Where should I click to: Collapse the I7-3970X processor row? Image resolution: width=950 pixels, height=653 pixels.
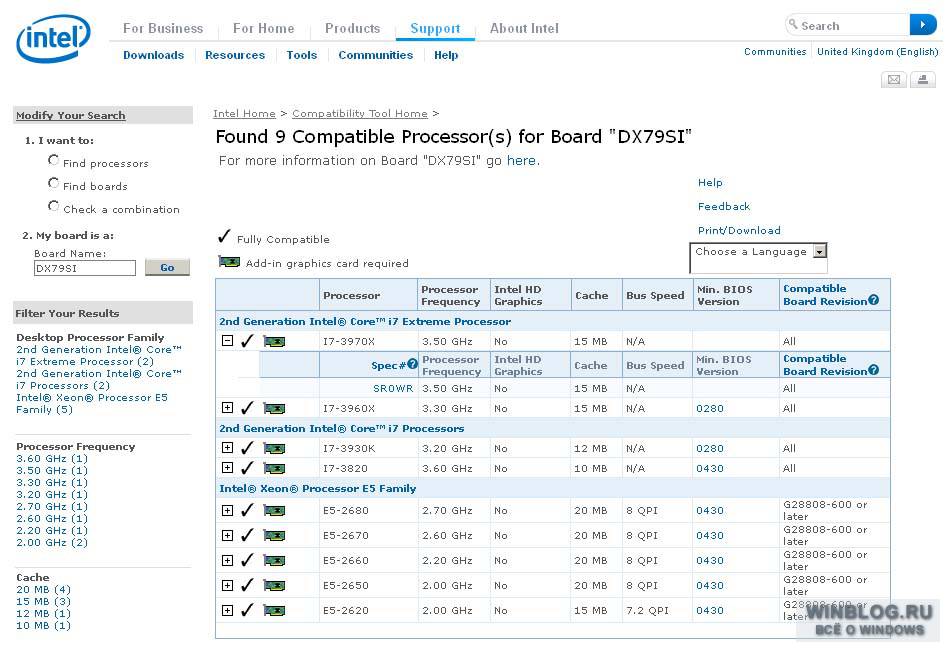pyautogui.click(x=227, y=340)
